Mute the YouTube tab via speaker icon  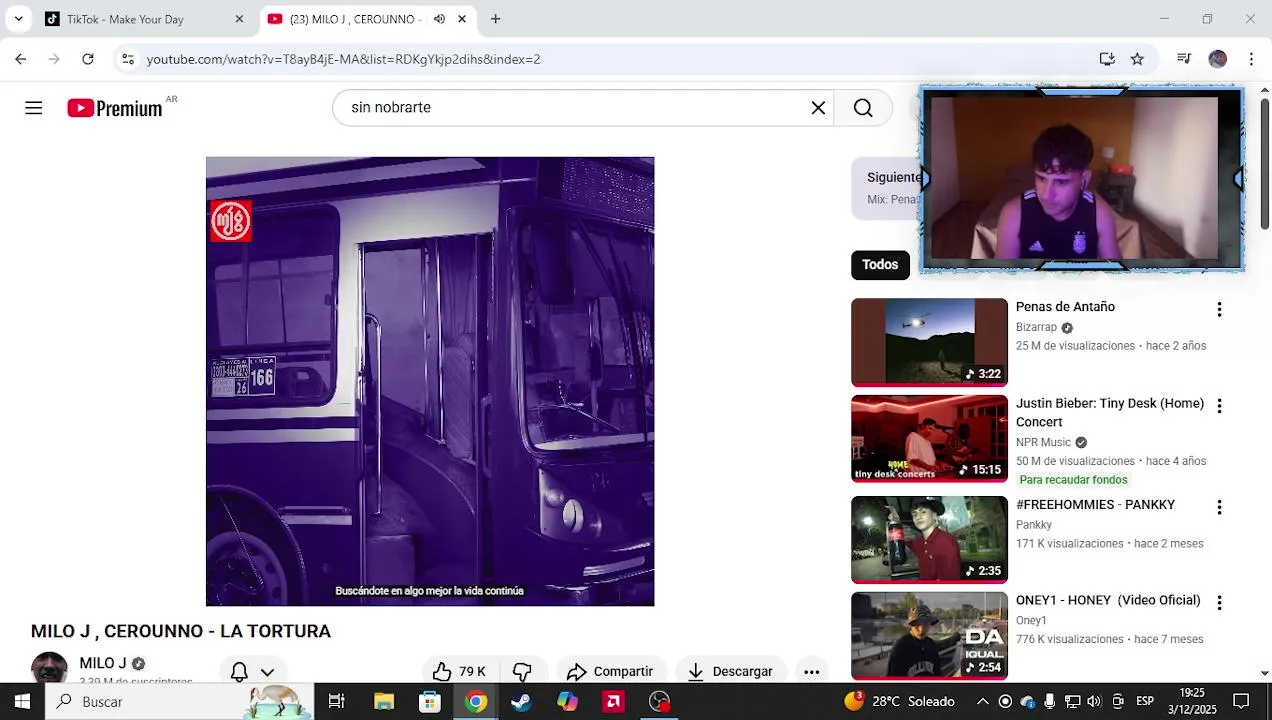[x=439, y=19]
